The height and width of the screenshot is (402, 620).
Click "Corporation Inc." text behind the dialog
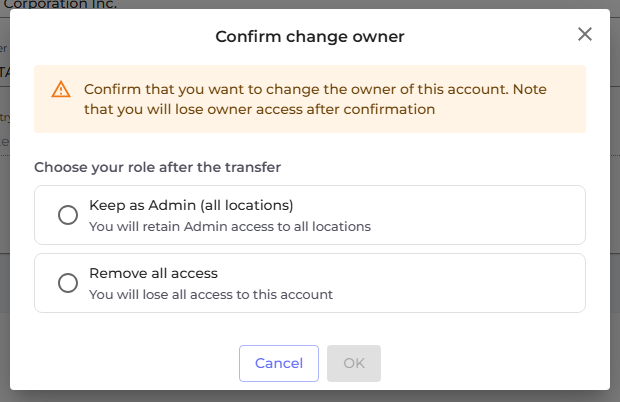60,4
